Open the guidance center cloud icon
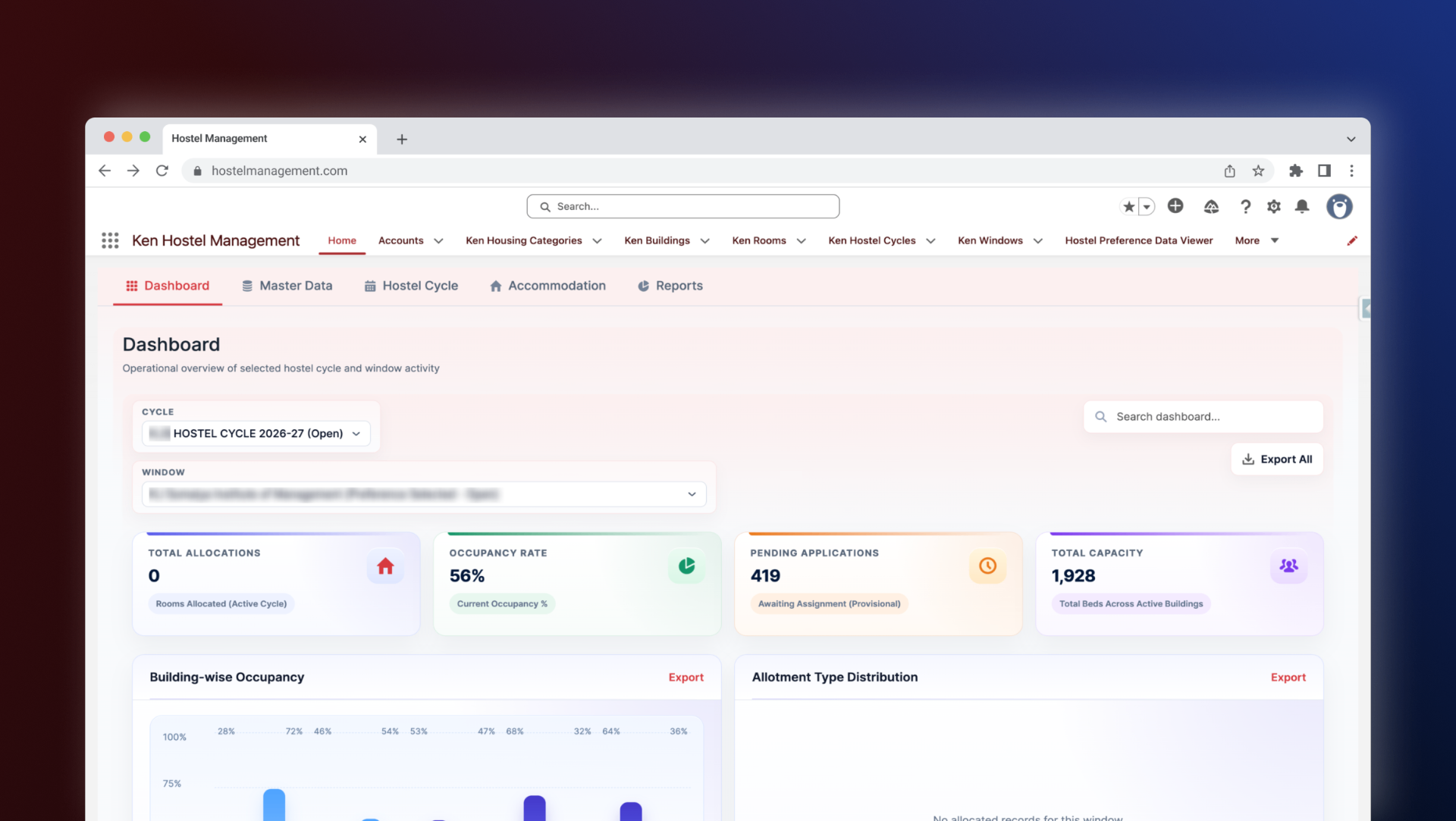This screenshot has width=1456, height=821. point(1211,206)
